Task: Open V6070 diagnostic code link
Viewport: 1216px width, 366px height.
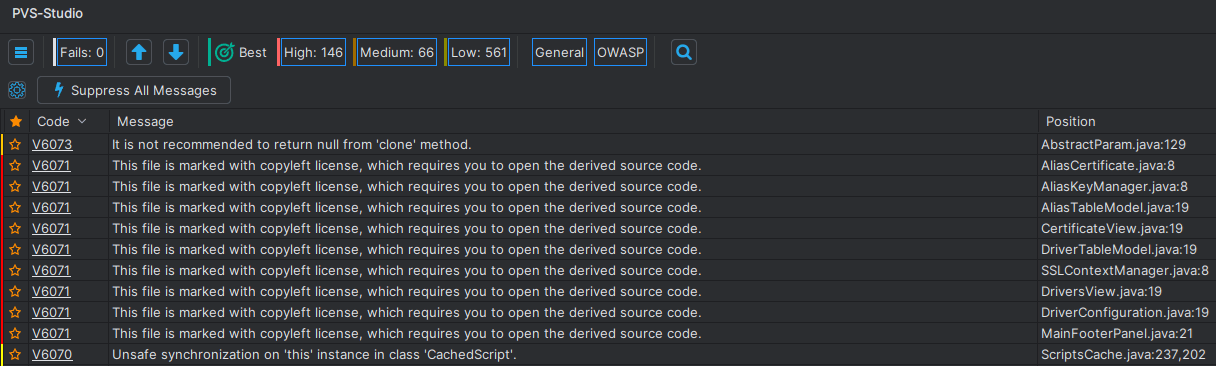Action: 52,354
